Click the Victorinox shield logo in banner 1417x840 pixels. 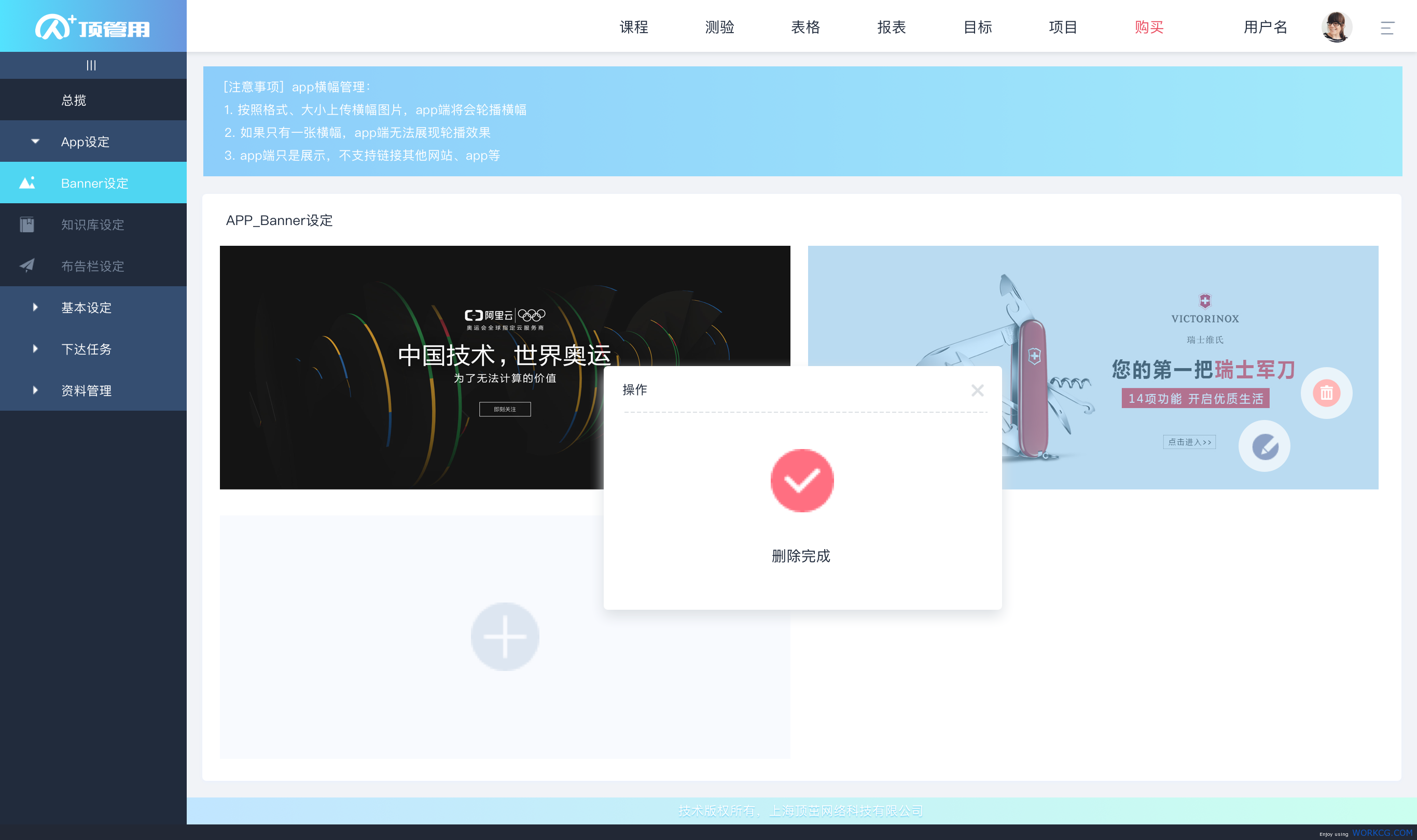tap(1205, 301)
